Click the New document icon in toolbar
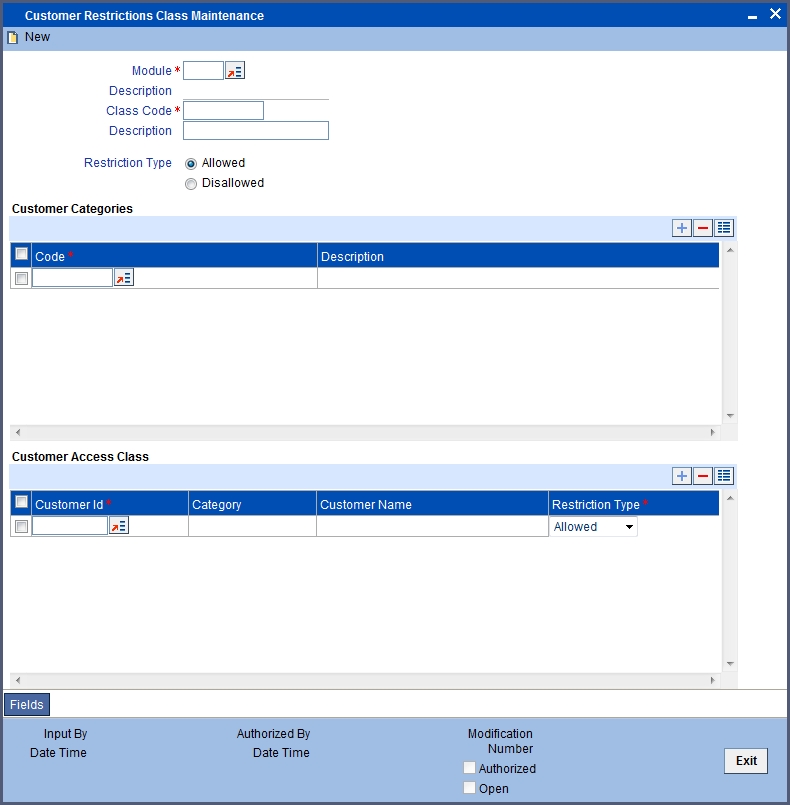This screenshot has width=790, height=805. [x=12, y=37]
